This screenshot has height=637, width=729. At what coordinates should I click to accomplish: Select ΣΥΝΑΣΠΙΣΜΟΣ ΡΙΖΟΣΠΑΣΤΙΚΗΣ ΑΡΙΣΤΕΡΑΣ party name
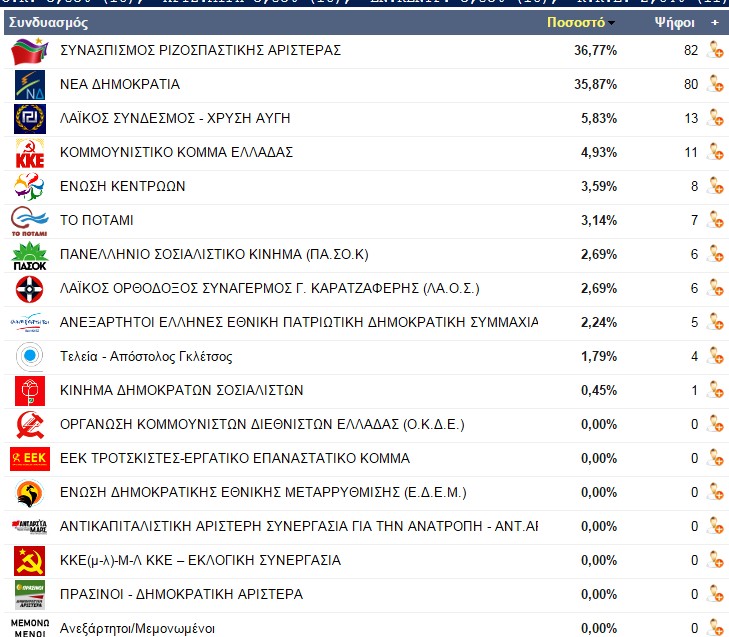pyautogui.click(x=200, y=50)
